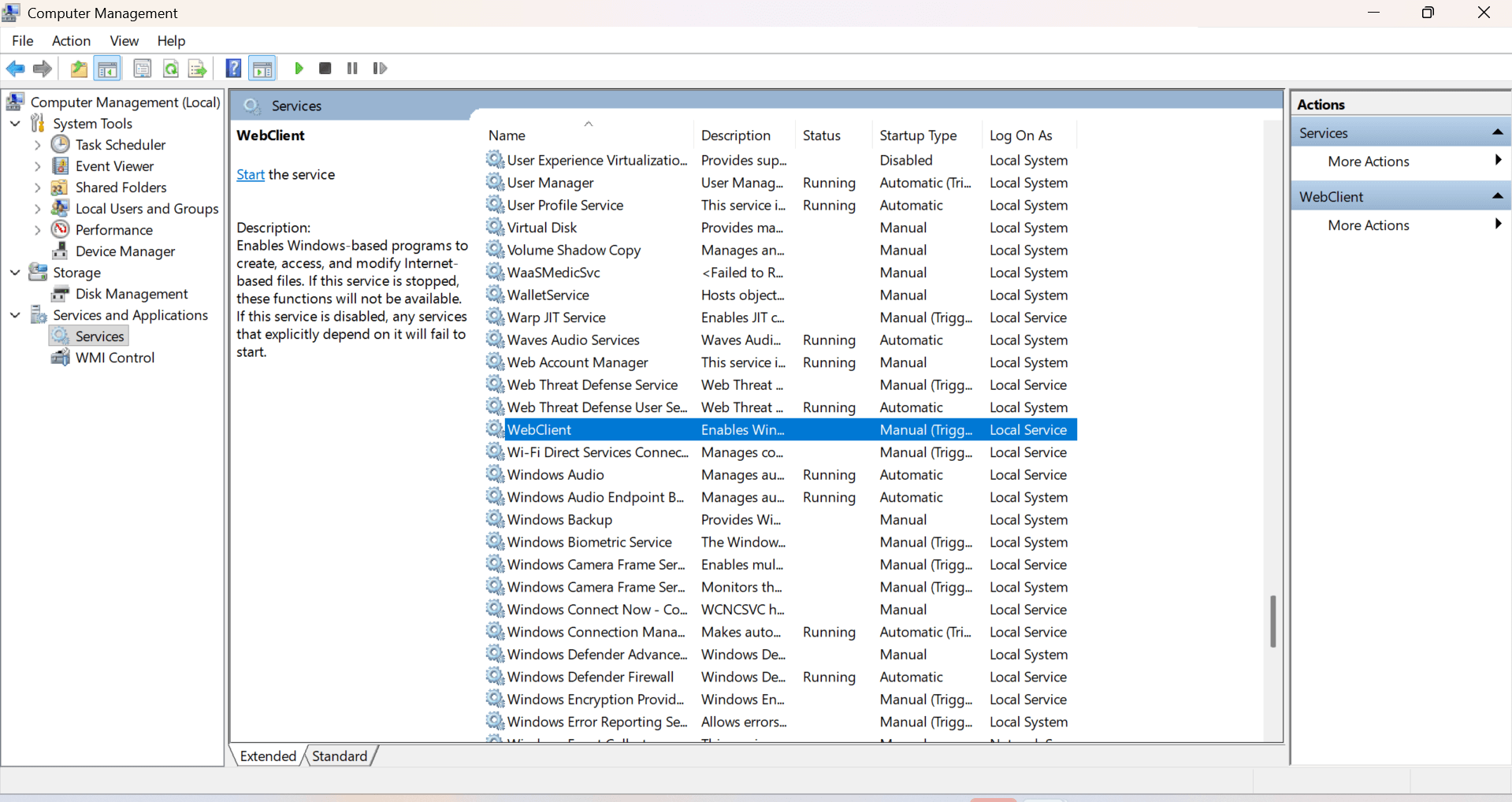The image size is (1512, 802).
Task: Collapse the Services pane in Actions
Action: [1498, 132]
